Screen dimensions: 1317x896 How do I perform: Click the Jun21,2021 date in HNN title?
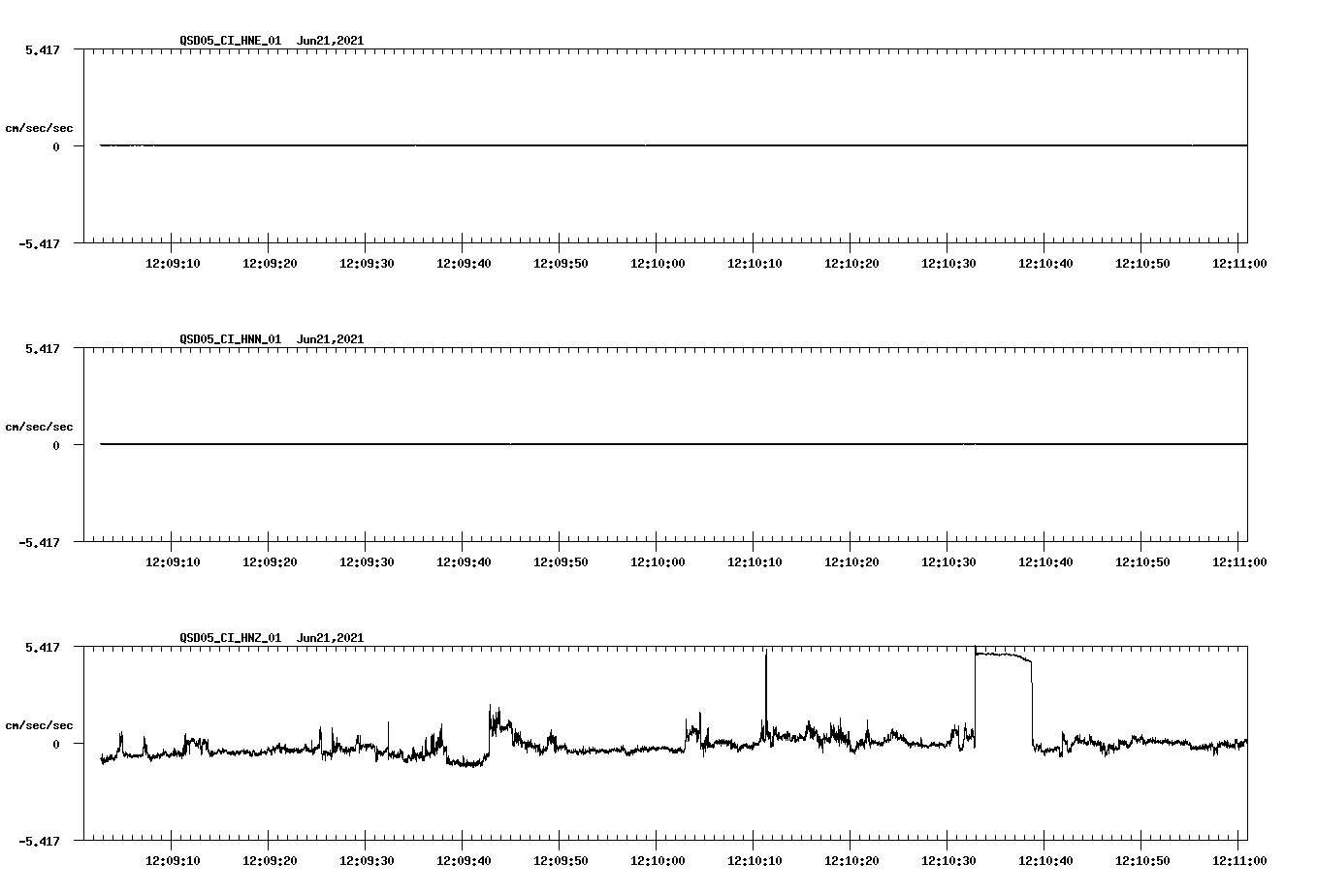click(x=331, y=339)
